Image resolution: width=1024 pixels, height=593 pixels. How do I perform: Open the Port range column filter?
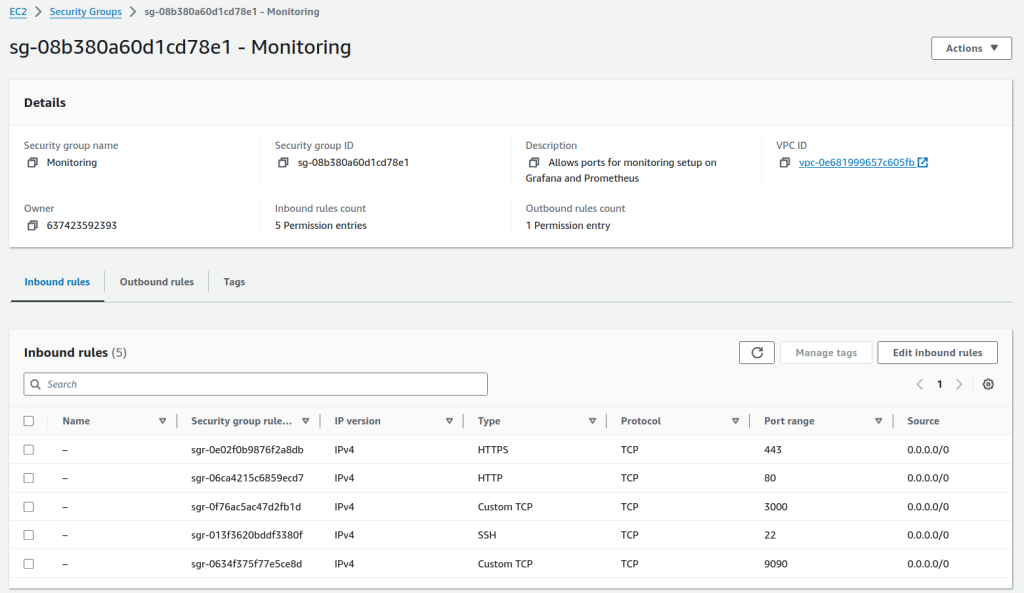(878, 420)
